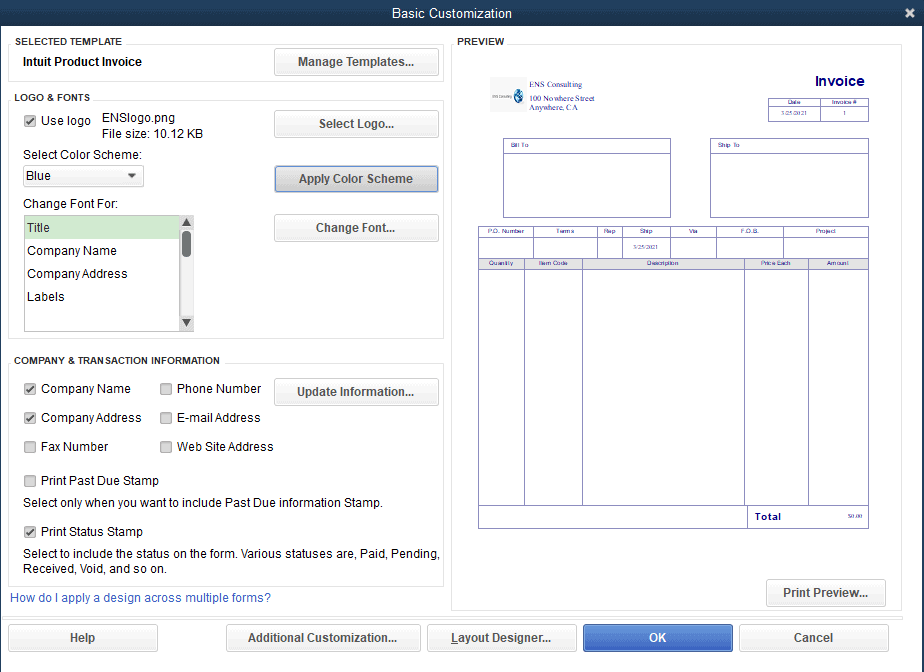Toggle Company Address checkbox

point(30,418)
